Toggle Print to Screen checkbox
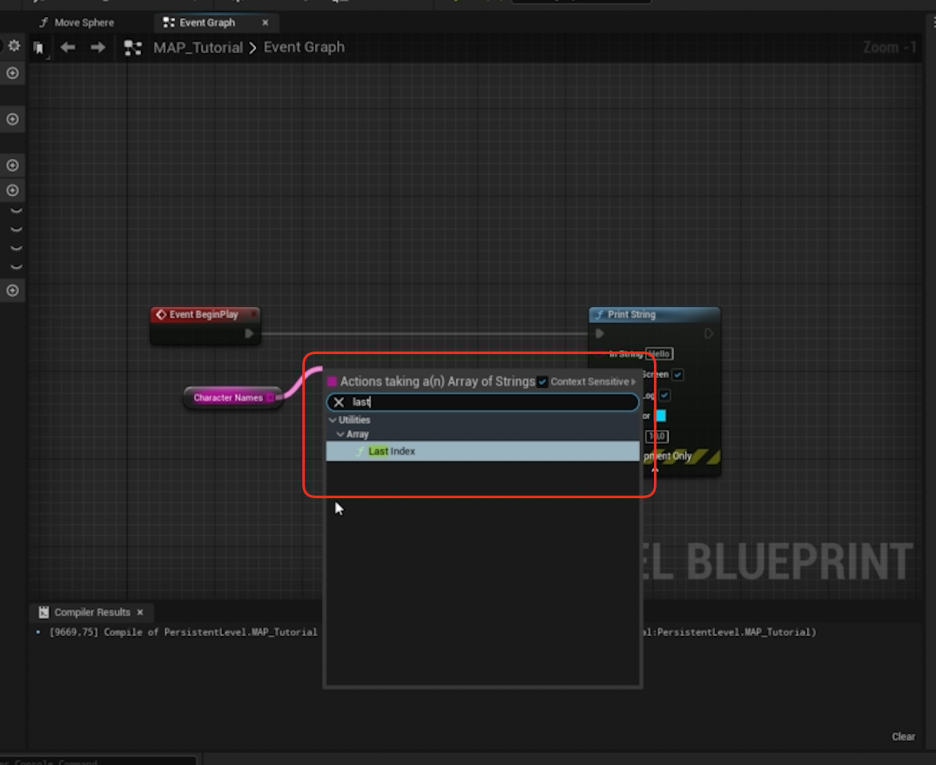Screen dimensions: 936x765 pyautogui.click(x=678, y=375)
